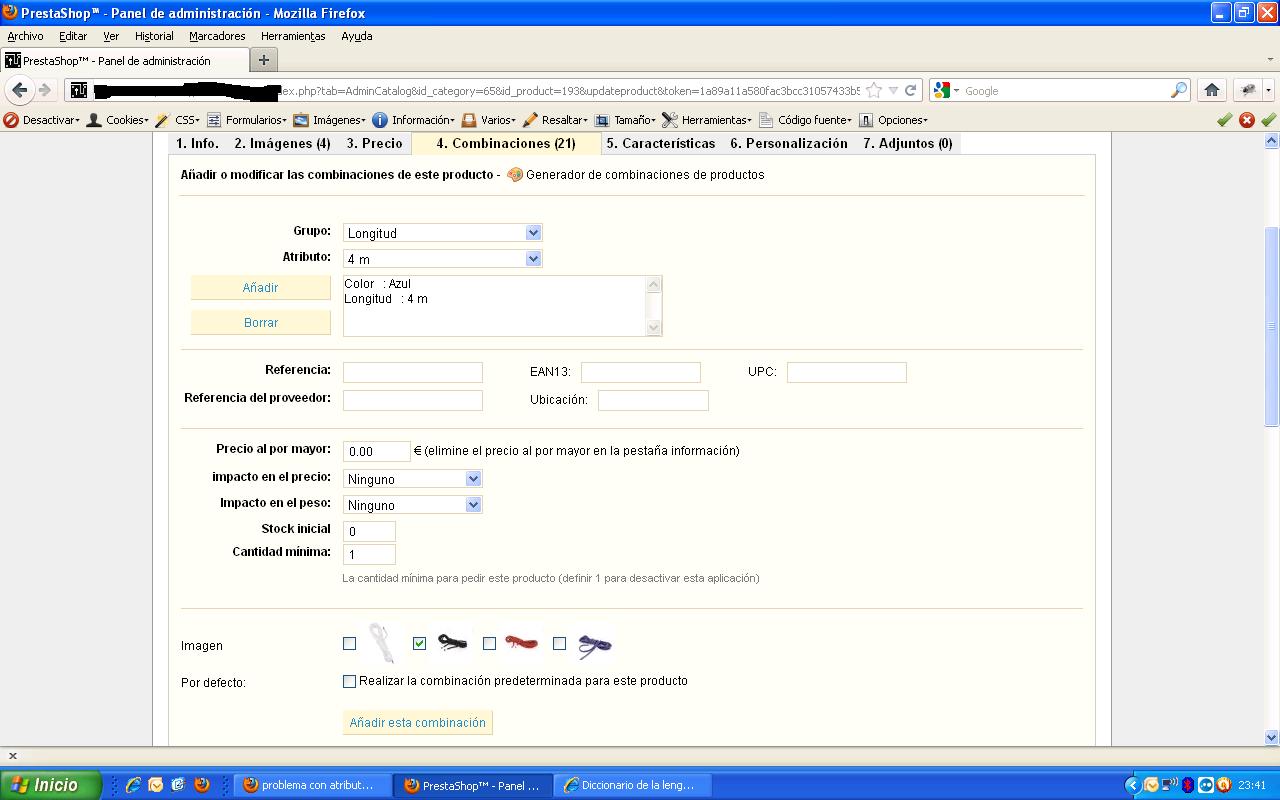The height and width of the screenshot is (800, 1280).
Task: Click the browser forward arrow button
Action: pyautogui.click(x=45, y=90)
